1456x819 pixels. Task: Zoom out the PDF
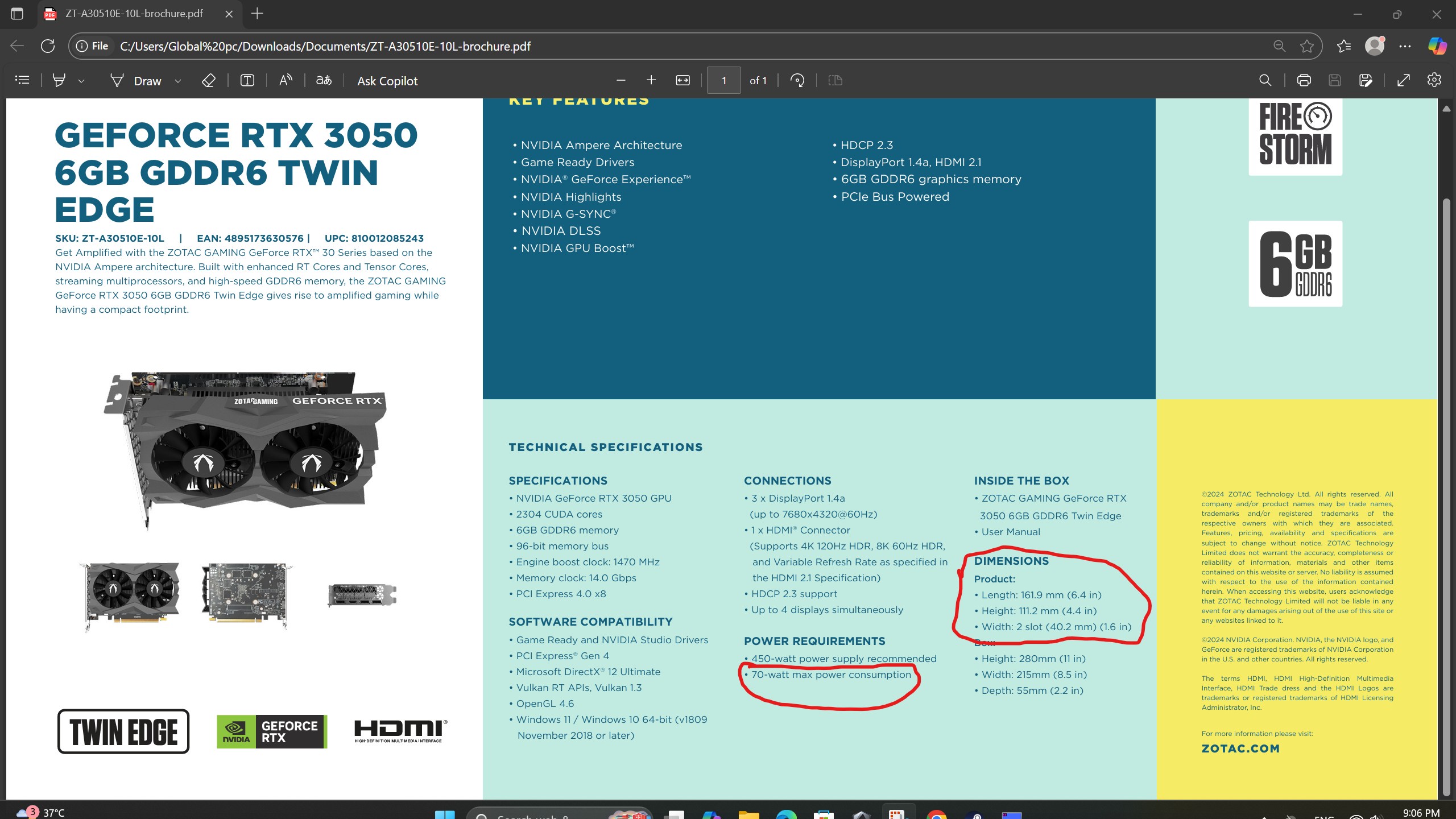pyautogui.click(x=621, y=80)
